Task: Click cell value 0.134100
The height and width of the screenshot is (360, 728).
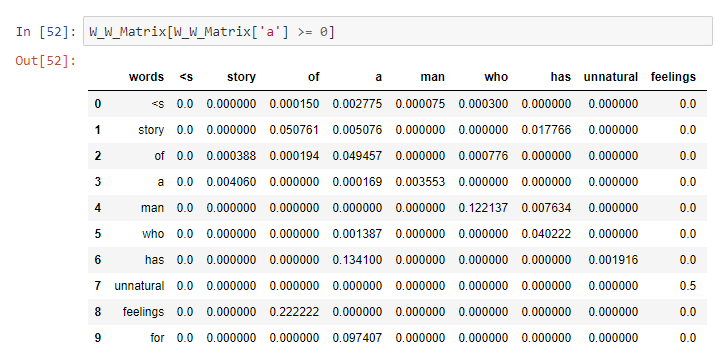Action: pos(357,260)
